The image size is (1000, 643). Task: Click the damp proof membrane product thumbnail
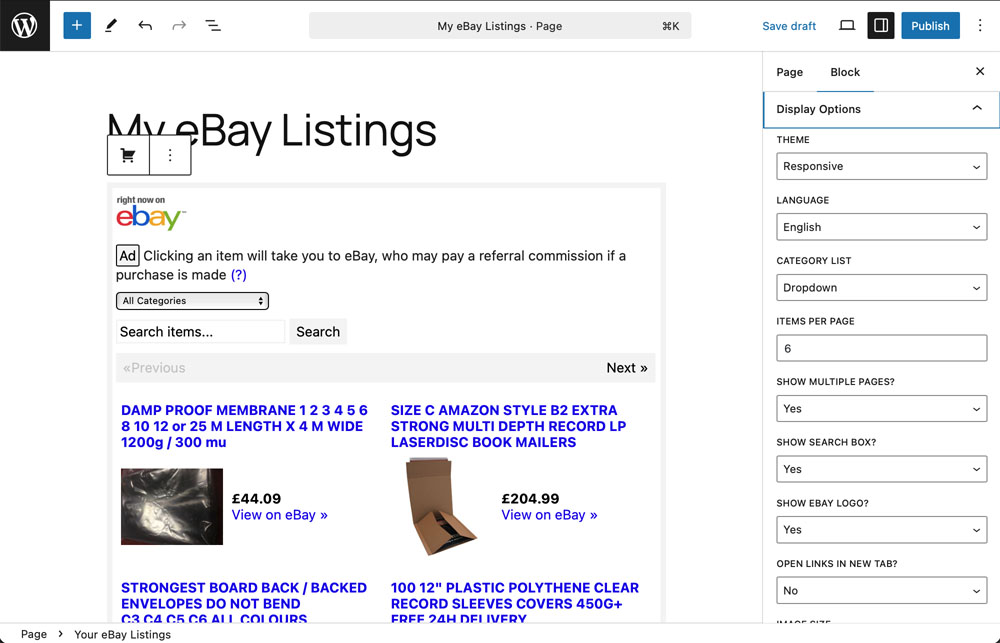172,506
